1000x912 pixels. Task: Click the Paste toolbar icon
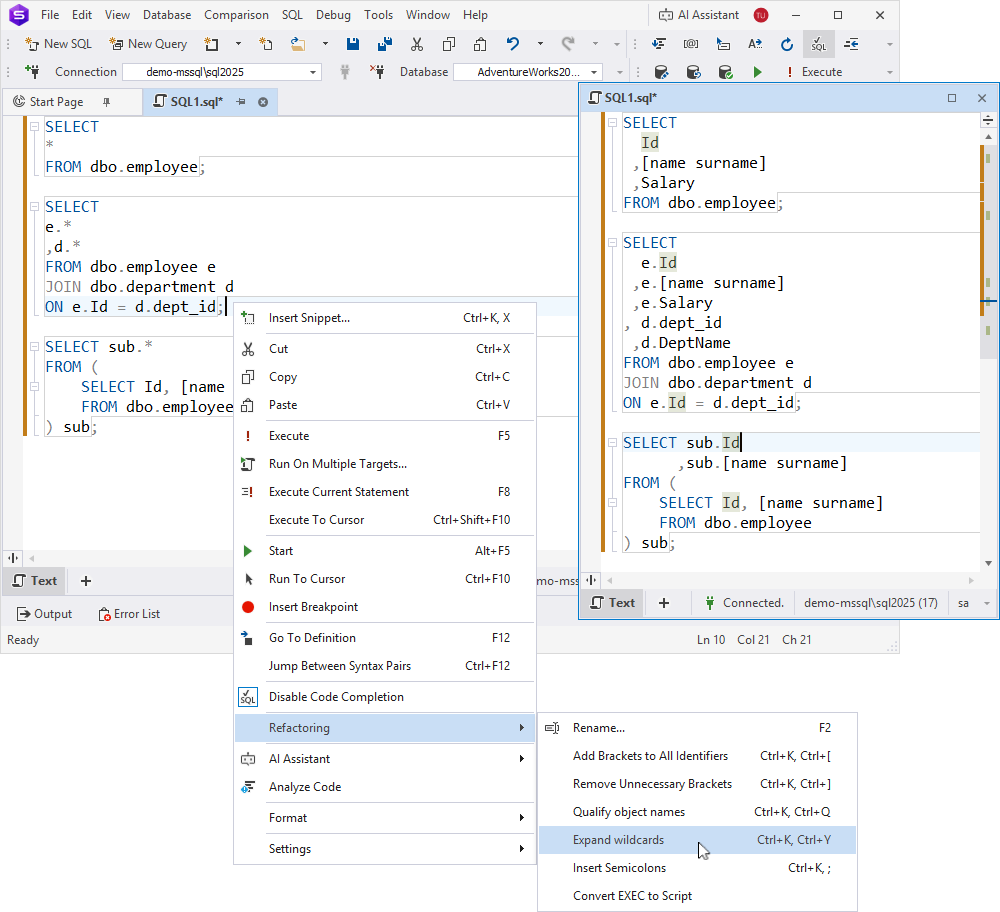coord(480,44)
